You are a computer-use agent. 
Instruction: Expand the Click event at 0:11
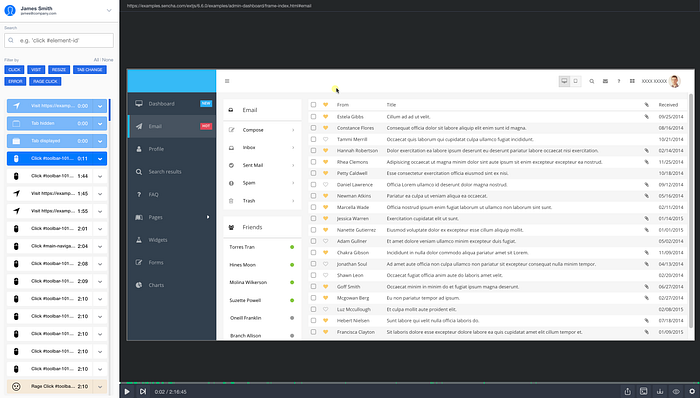click(100, 158)
